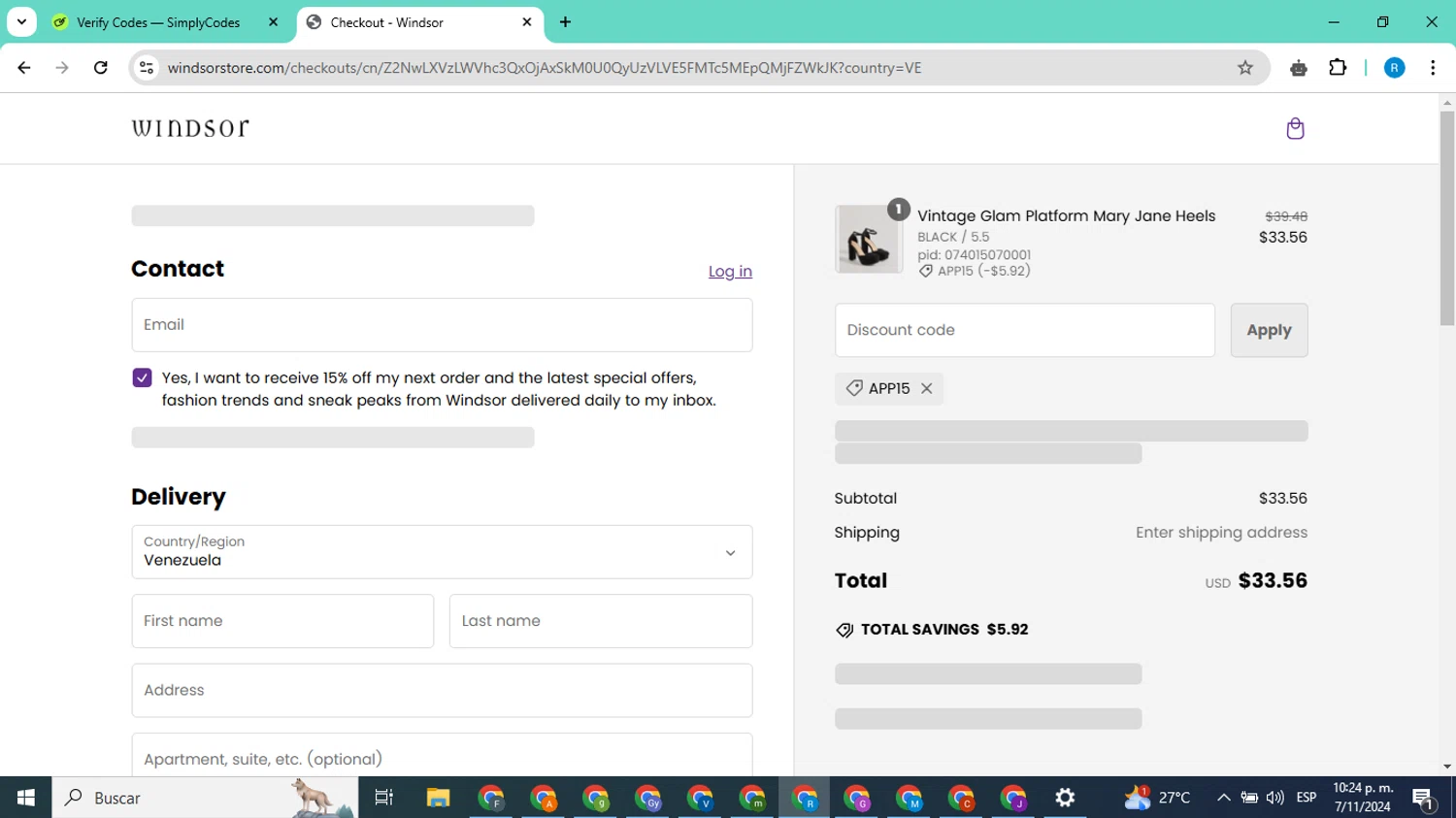Reload the checkout page
Screen dimensions: 1456x818
[x=101, y=68]
